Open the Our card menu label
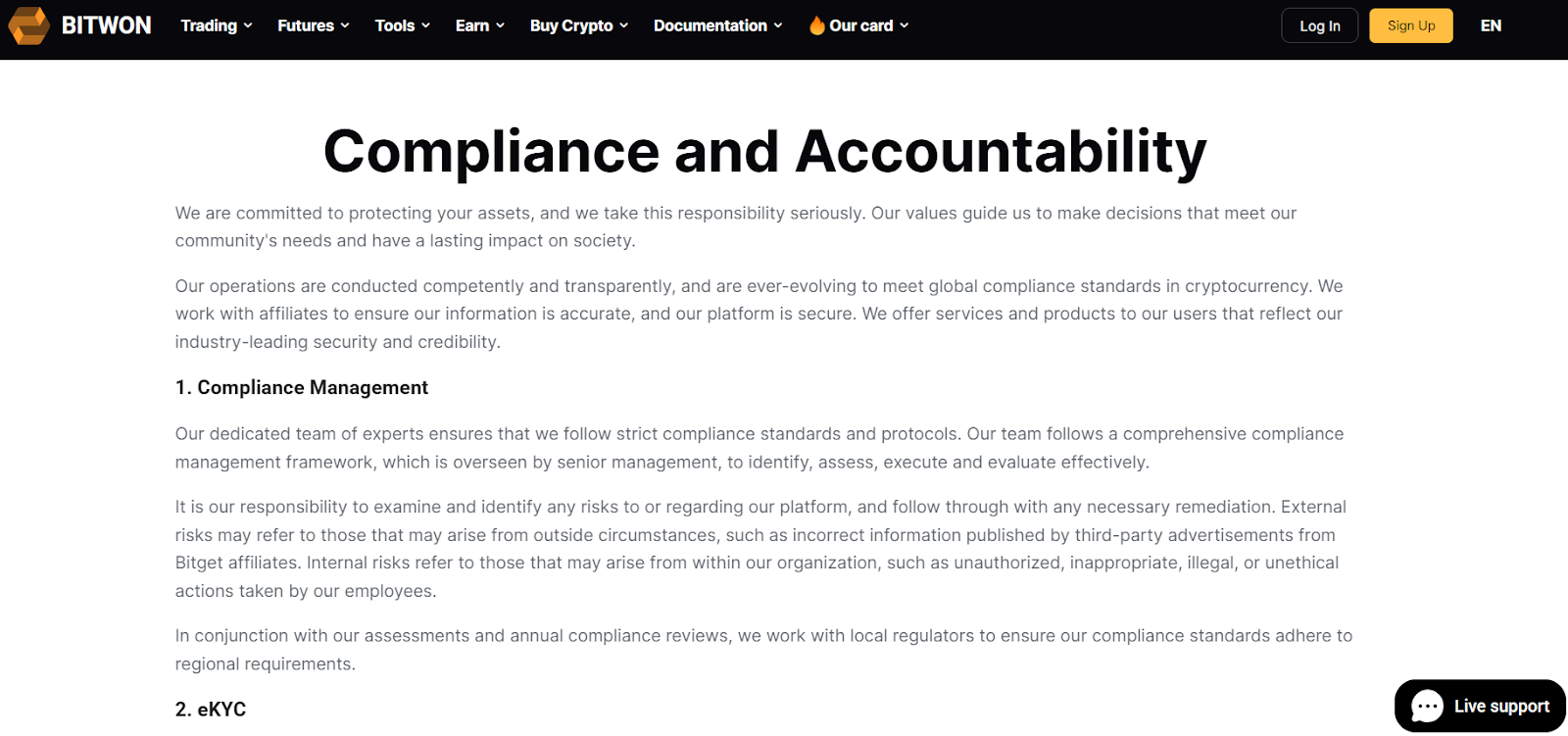 point(860,25)
